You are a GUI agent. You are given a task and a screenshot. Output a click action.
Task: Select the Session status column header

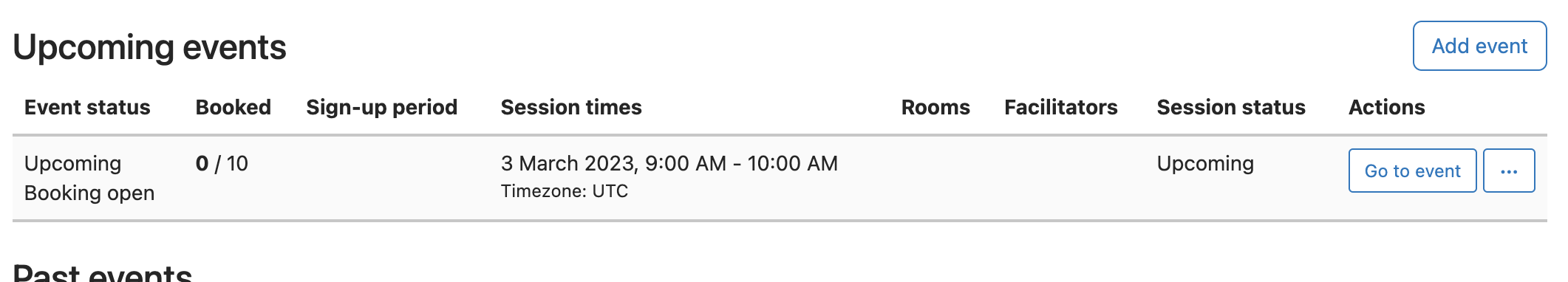[x=1231, y=107]
